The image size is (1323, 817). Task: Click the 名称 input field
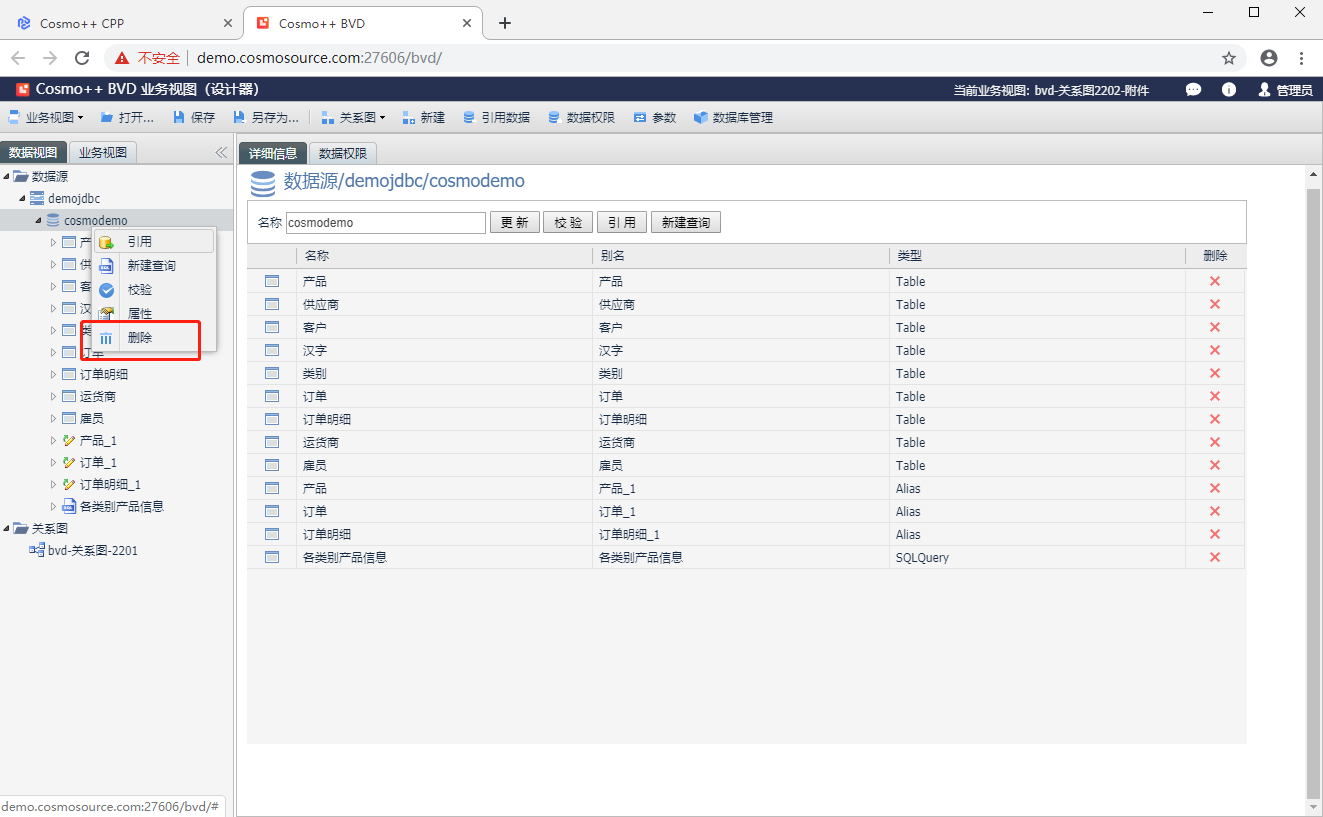pyautogui.click(x=386, y=223)
